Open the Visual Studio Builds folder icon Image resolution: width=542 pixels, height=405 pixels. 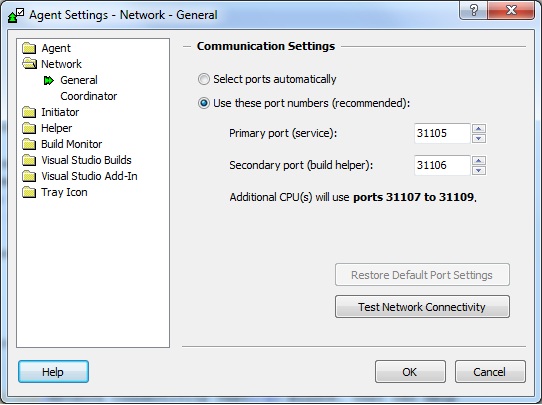coord(29,160)
